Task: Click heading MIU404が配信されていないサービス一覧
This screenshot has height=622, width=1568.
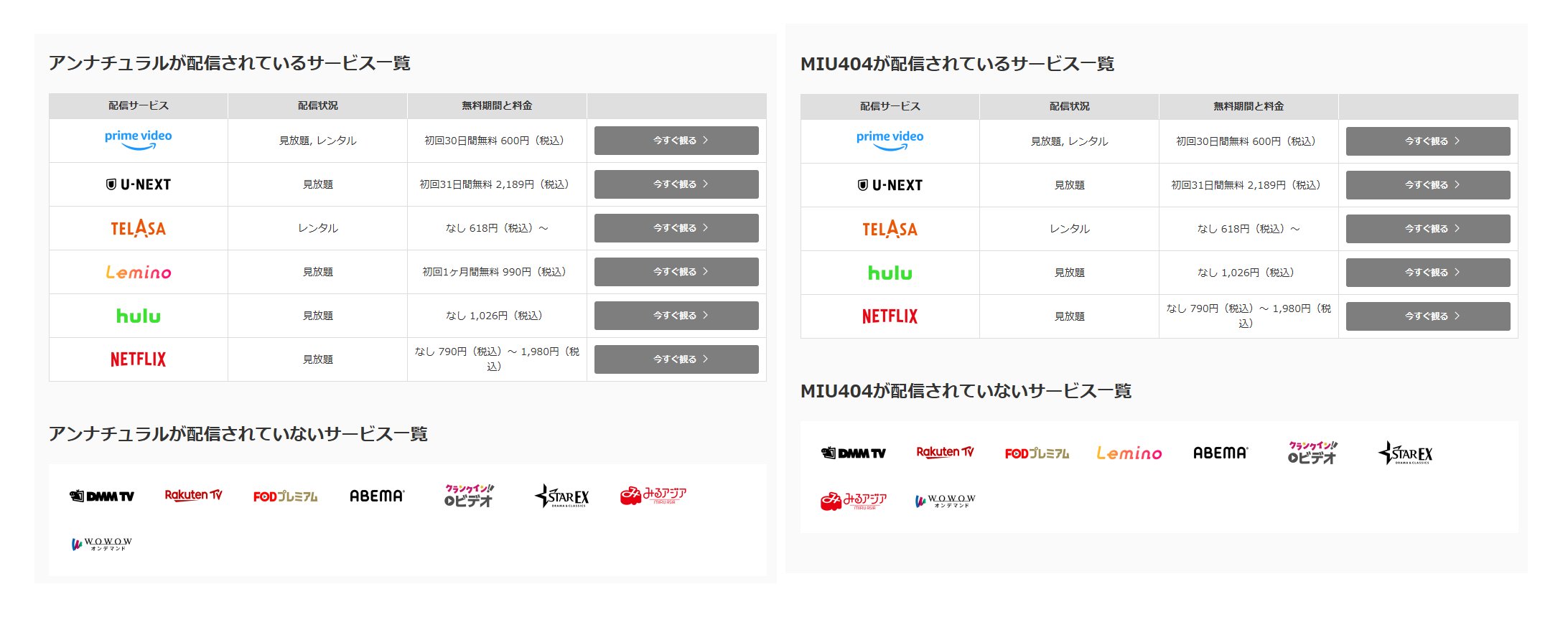Action: [x=966, y=391]
